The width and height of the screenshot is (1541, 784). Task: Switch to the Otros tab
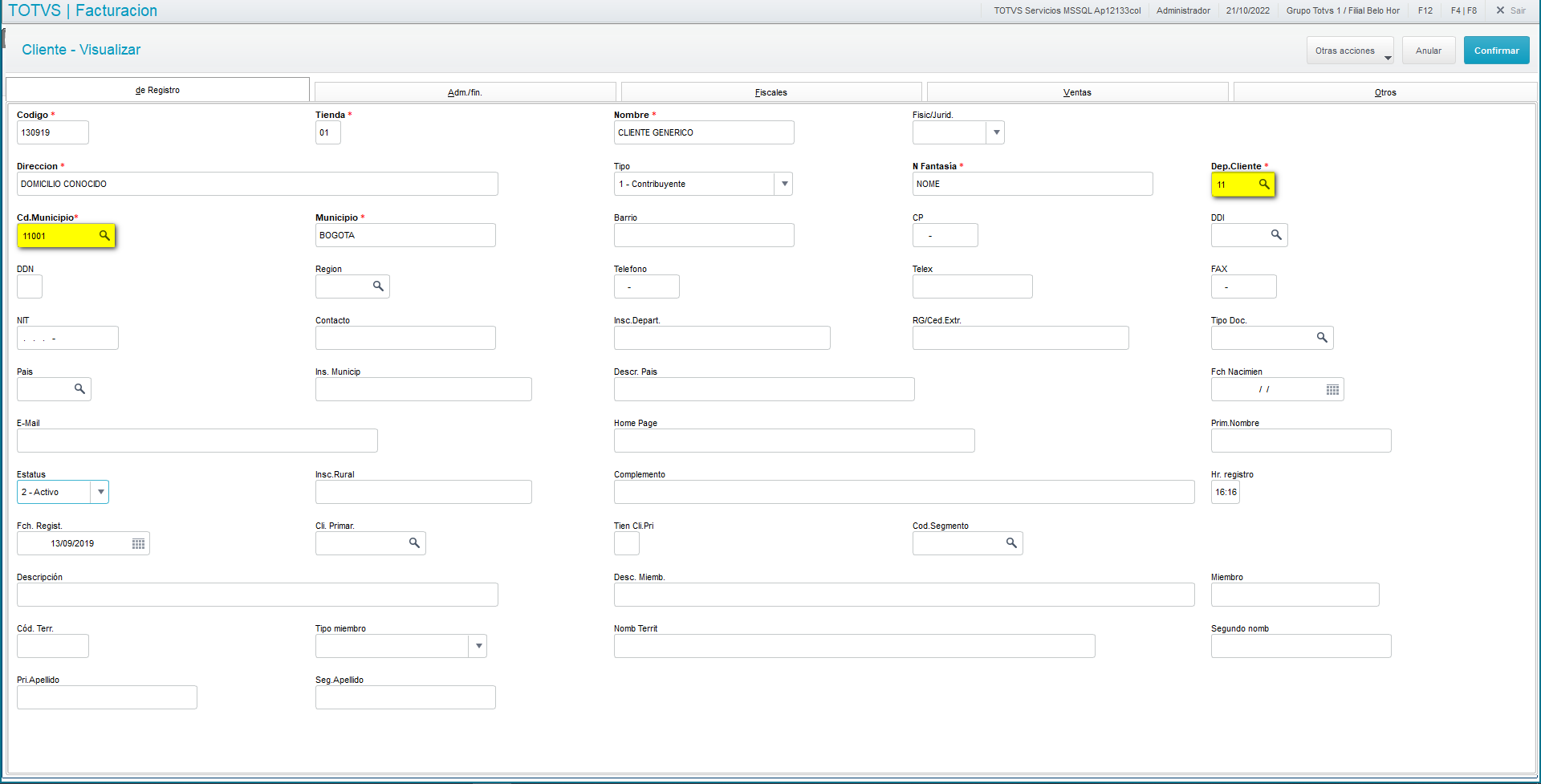tap(1385, 92)
